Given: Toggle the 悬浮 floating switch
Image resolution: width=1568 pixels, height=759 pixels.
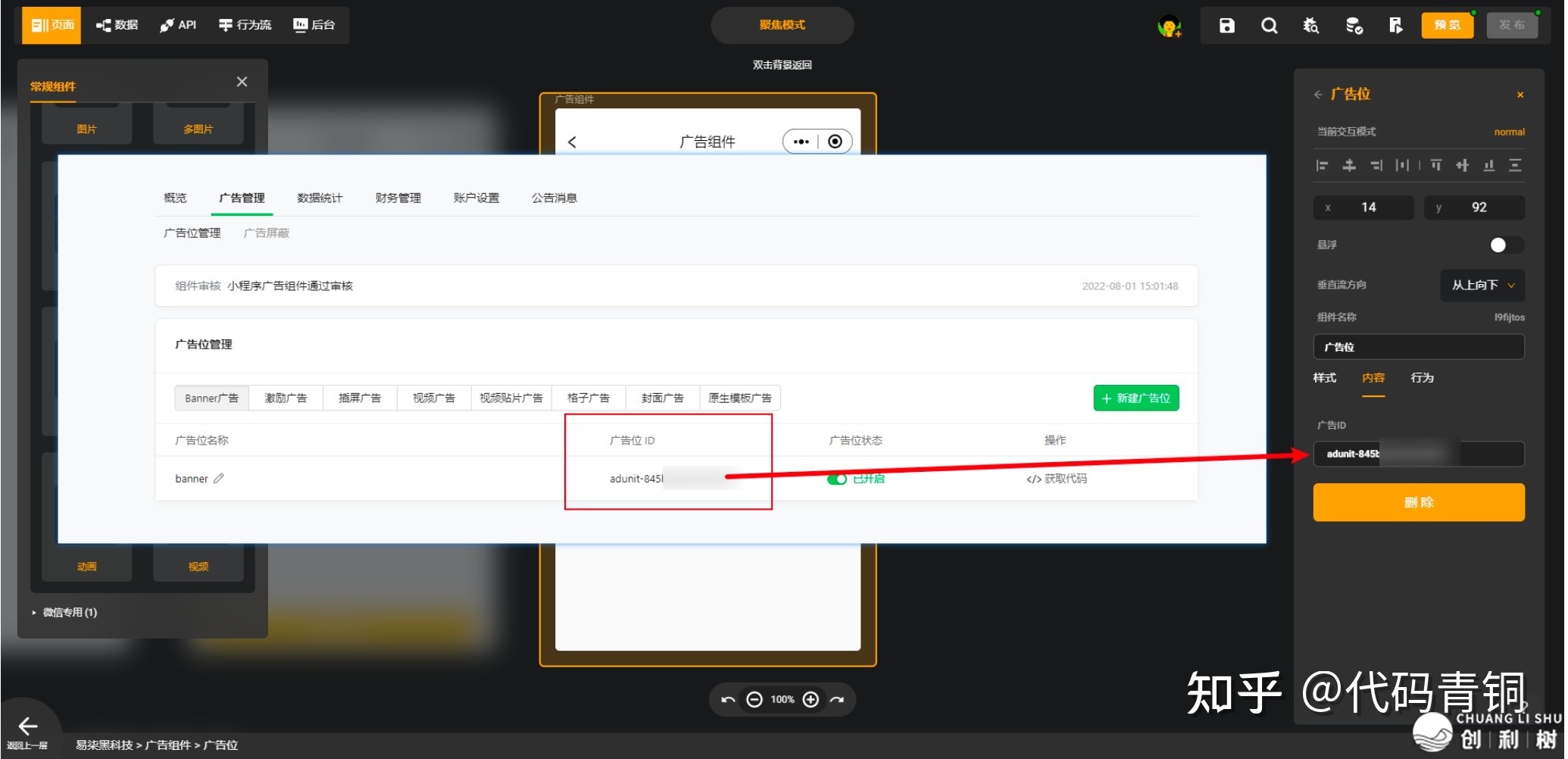Looking at the screenshot, I should 1506,245.
